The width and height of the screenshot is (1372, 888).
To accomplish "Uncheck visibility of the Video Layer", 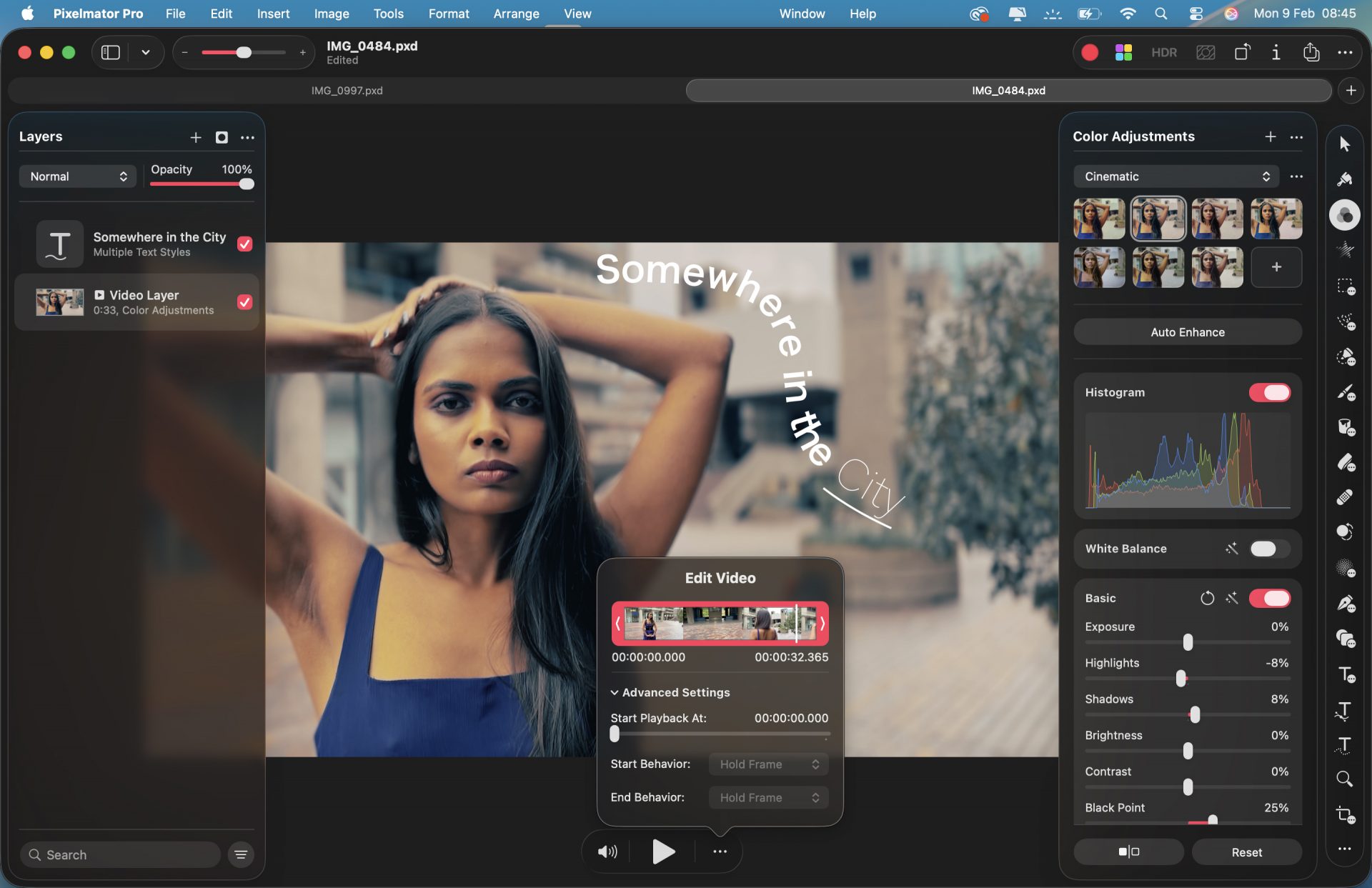I will pos(244,301).
